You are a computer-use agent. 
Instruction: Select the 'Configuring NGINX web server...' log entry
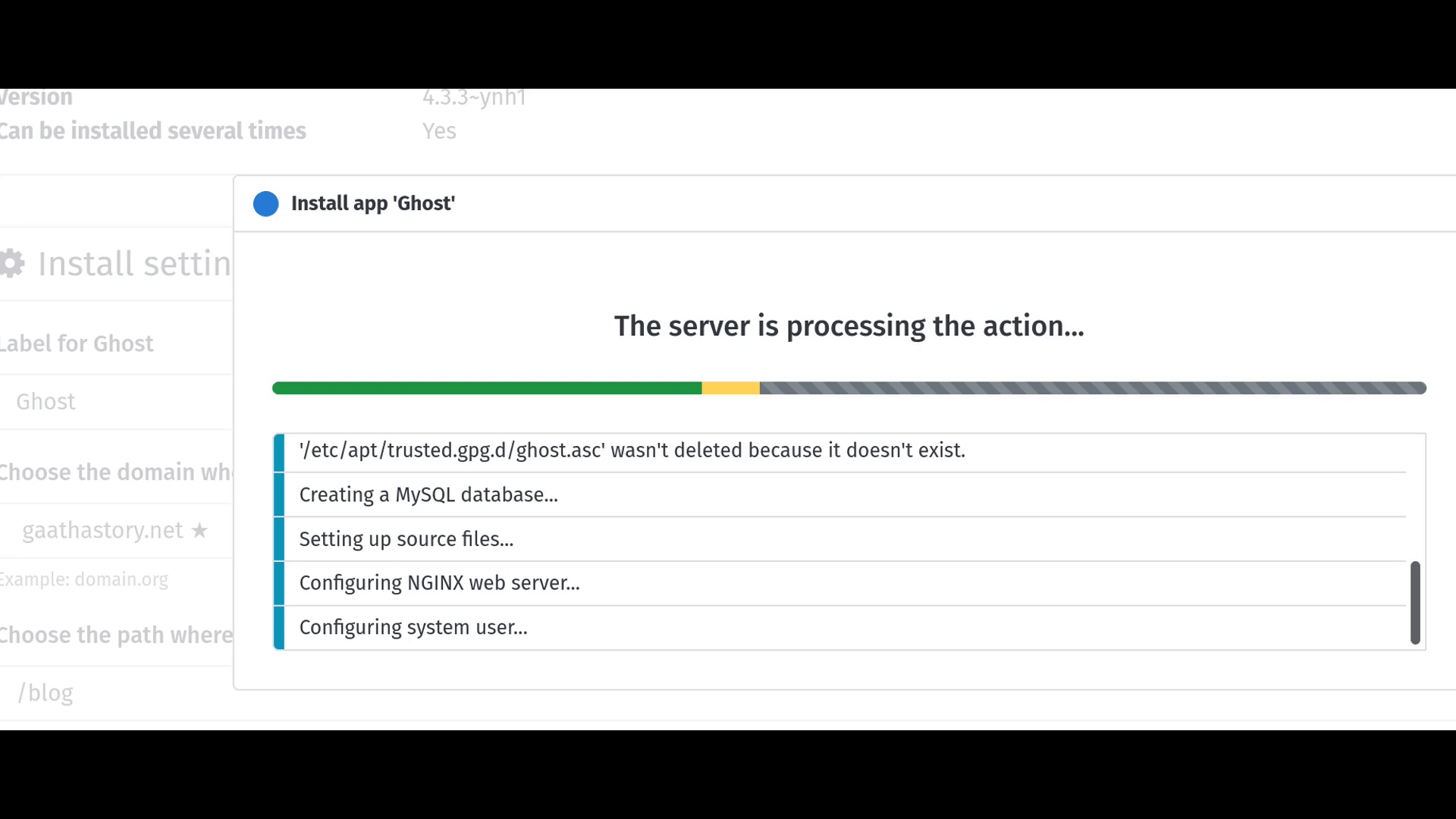(840, 583)
